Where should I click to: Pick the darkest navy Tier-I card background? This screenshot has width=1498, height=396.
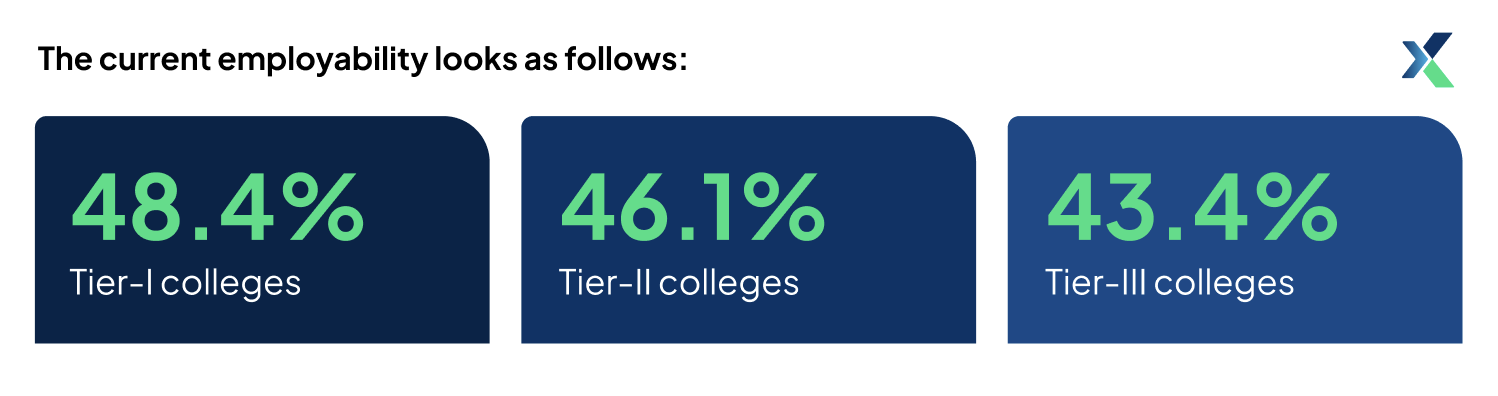point(262,230)
